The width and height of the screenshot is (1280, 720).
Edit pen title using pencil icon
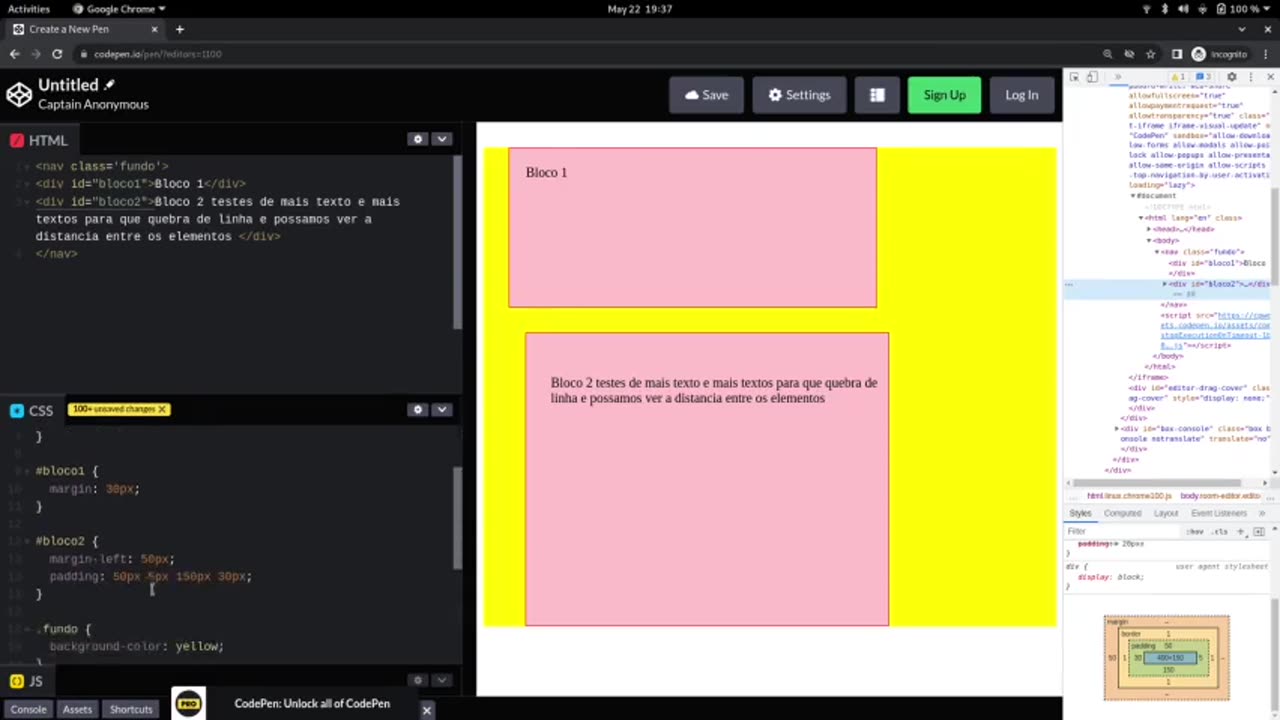coord(109,85)
